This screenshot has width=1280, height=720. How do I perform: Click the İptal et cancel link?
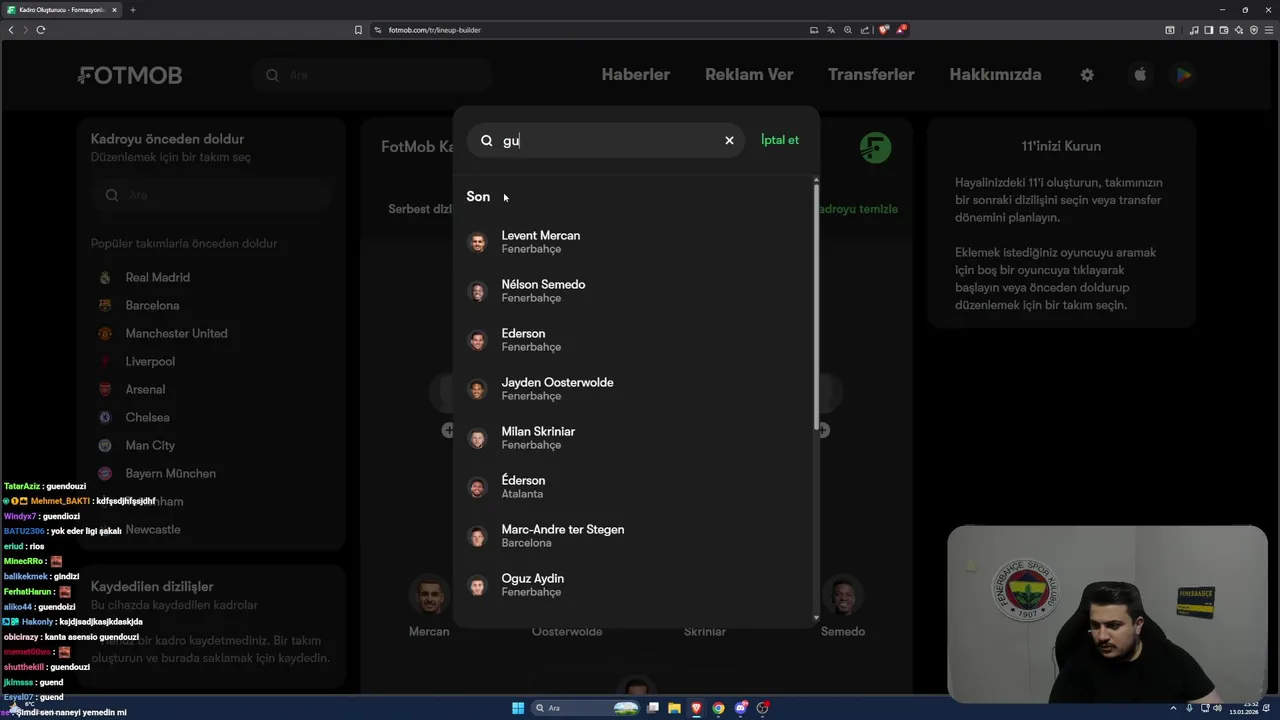780,140
